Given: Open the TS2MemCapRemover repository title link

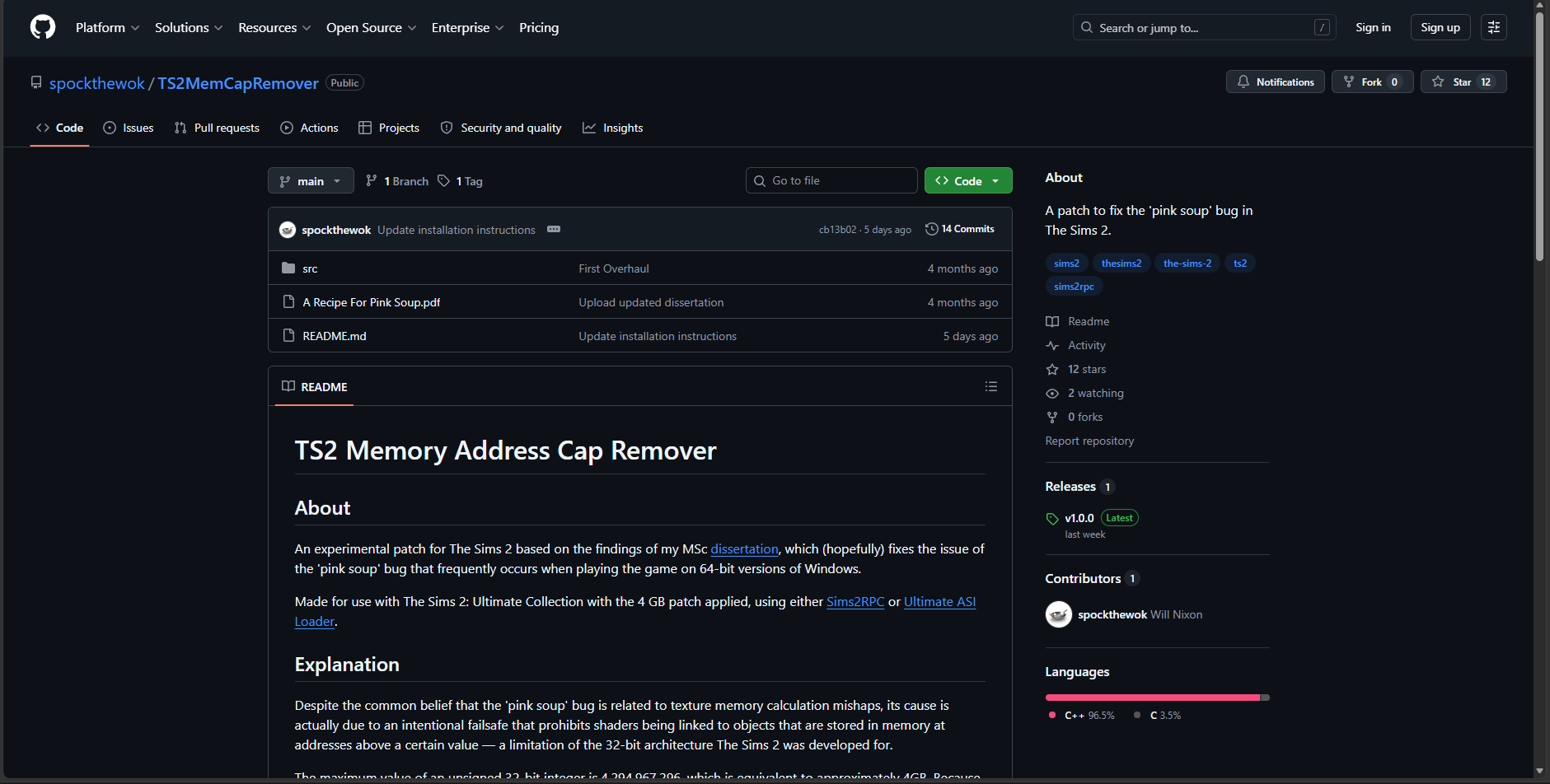Looking at the screenshot, I should coord(238,83).
